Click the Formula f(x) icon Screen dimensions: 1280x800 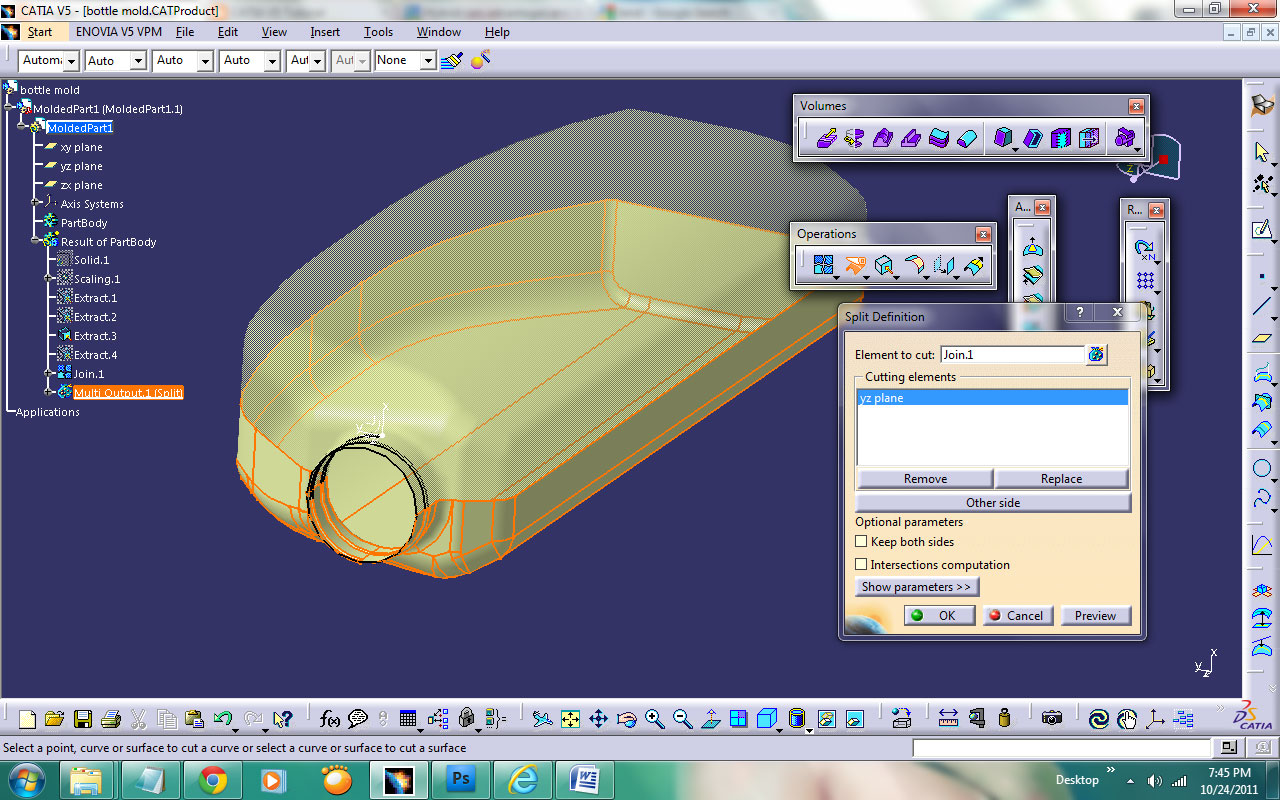coord(330,718)
